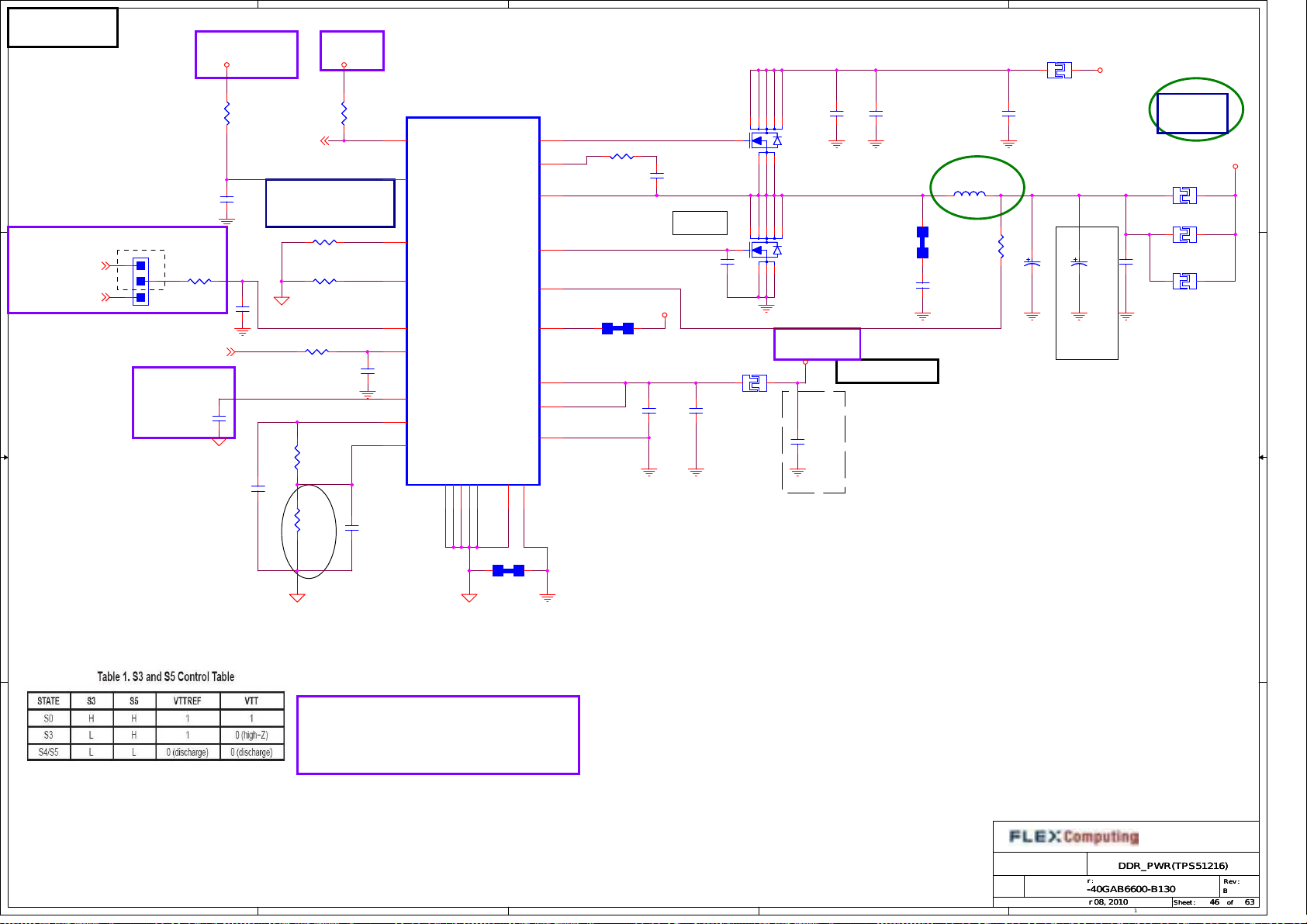Click the S3 column value in S0 row
Screen dimensions: 1307x924
pyautogui.click(x=92, y=718)
